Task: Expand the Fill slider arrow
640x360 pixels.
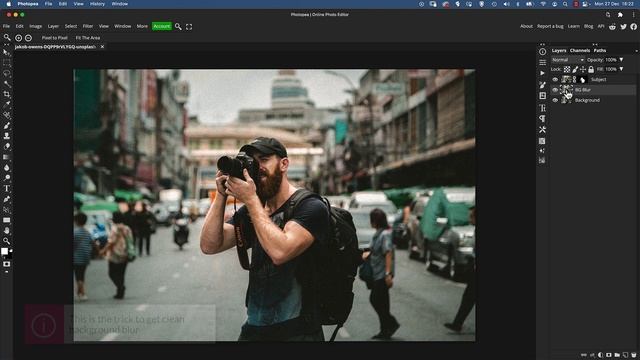Action: 621,69
